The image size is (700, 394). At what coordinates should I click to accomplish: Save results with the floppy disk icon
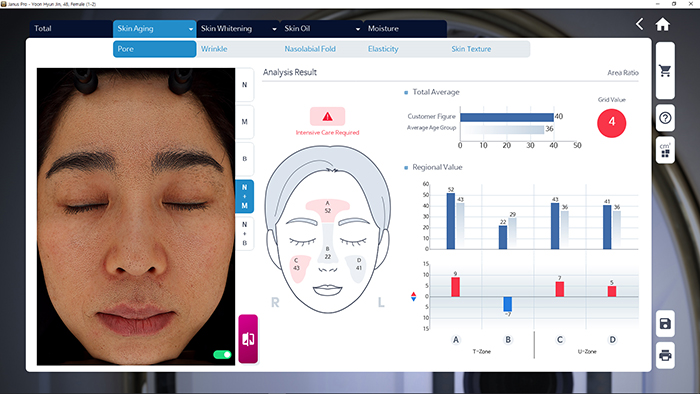[x=665, y=323]
